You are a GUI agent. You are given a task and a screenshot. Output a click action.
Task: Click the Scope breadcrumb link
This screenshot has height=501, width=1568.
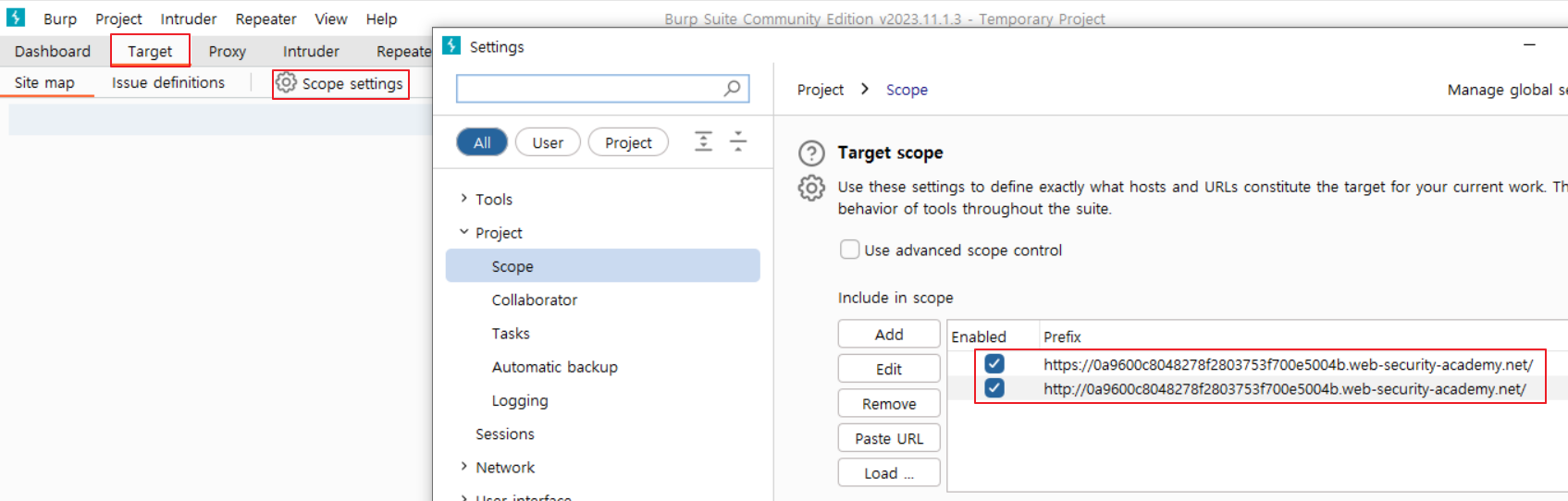pyautogui.click(x=907, y=90)
